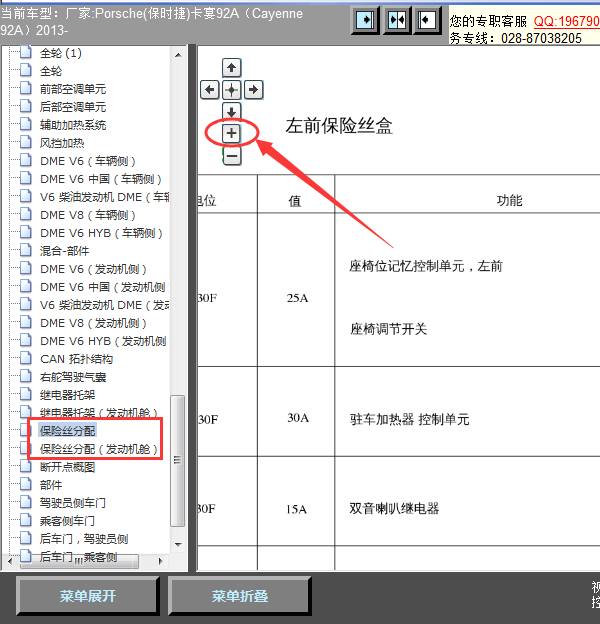This screenshot has width=600, height=624.
Task: Click the horizontal scrollbar right arrow in tree
Action: pos(160,562)
